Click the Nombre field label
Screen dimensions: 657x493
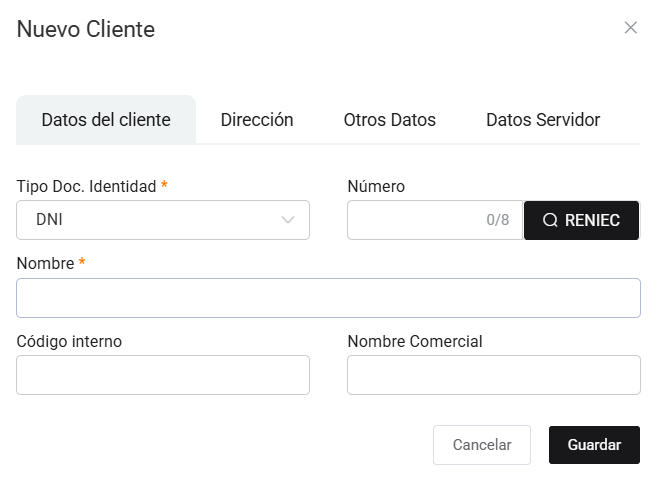point(45,263)
